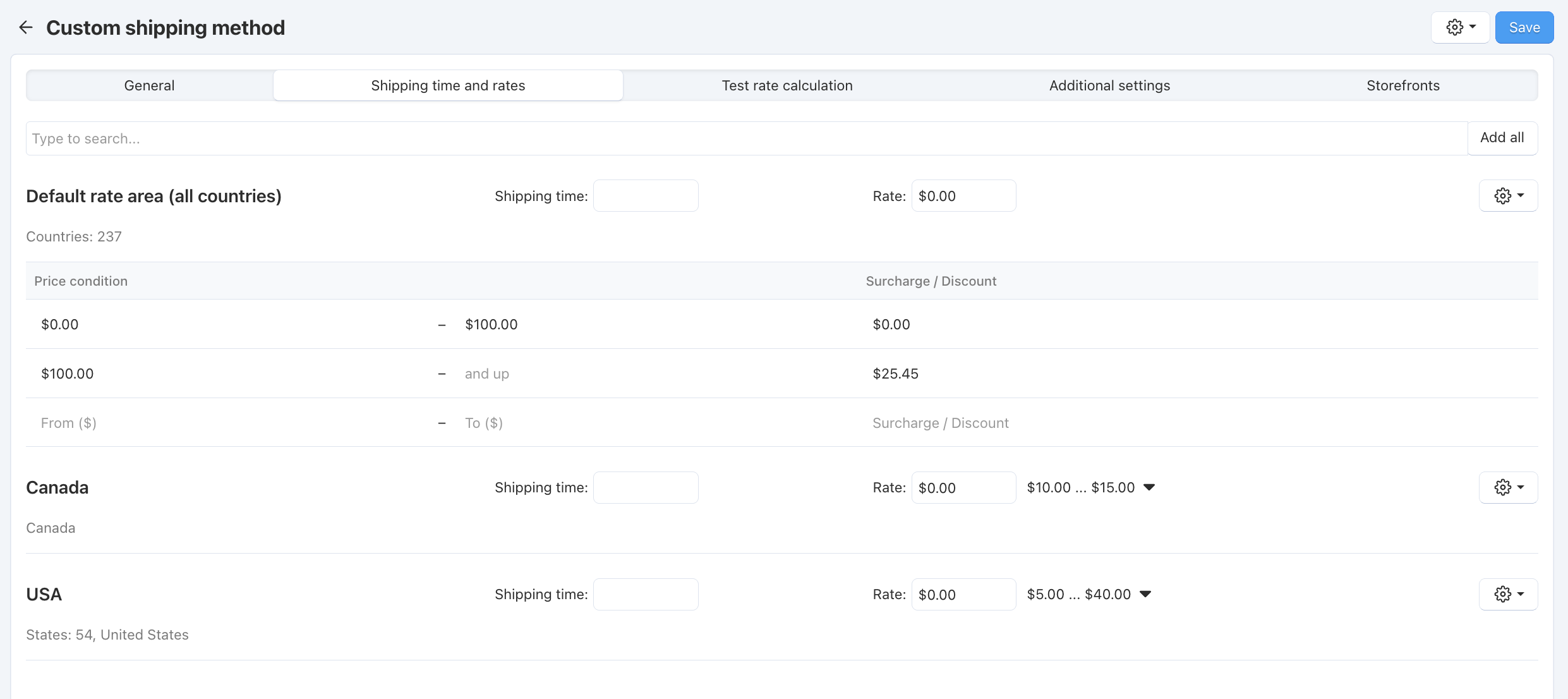Open the Test rate calculation tab
The image size is (1568, 699).
pyautogui.click(x=787, y=85)
